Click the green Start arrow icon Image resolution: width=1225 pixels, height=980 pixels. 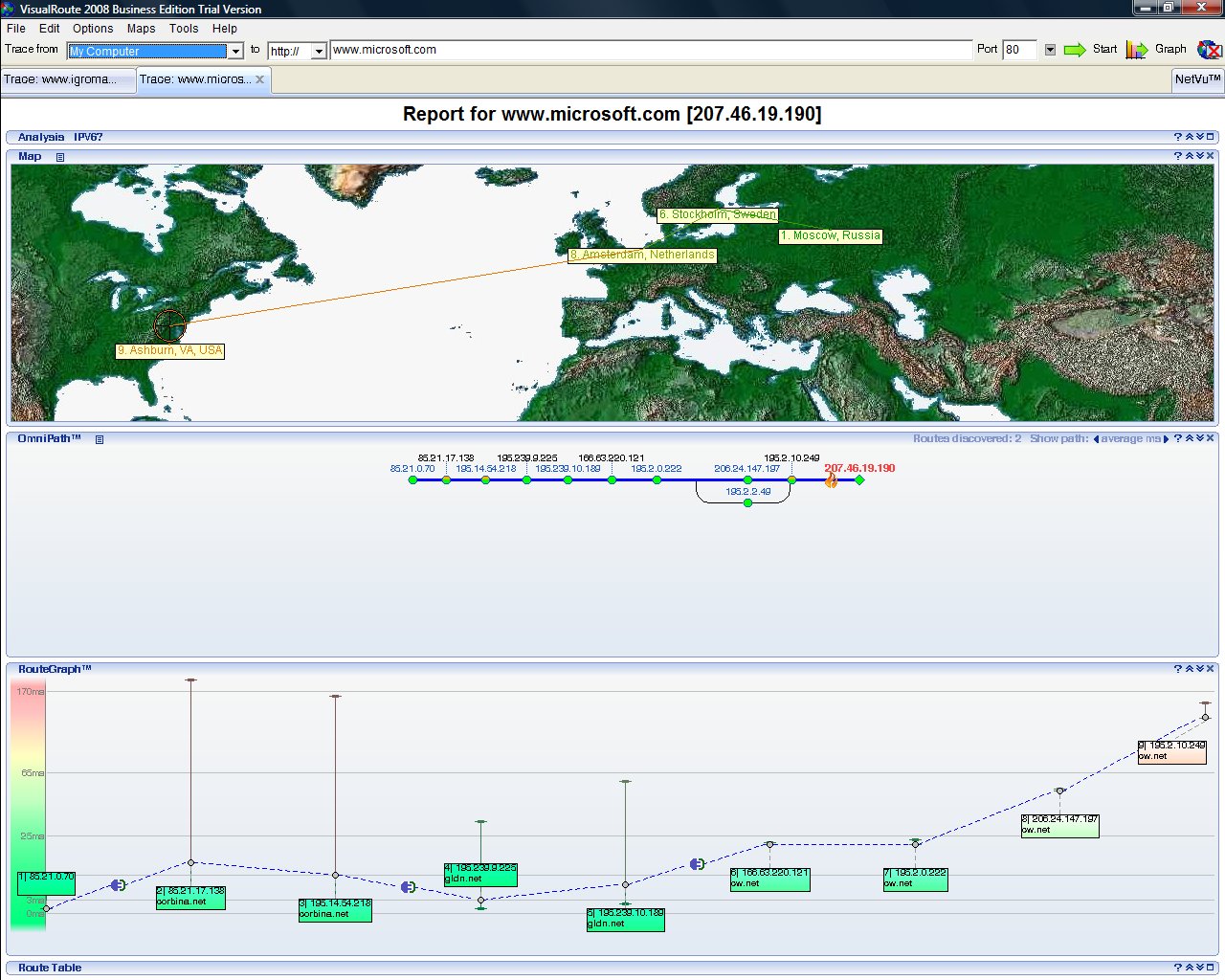tap(1075, 50)
